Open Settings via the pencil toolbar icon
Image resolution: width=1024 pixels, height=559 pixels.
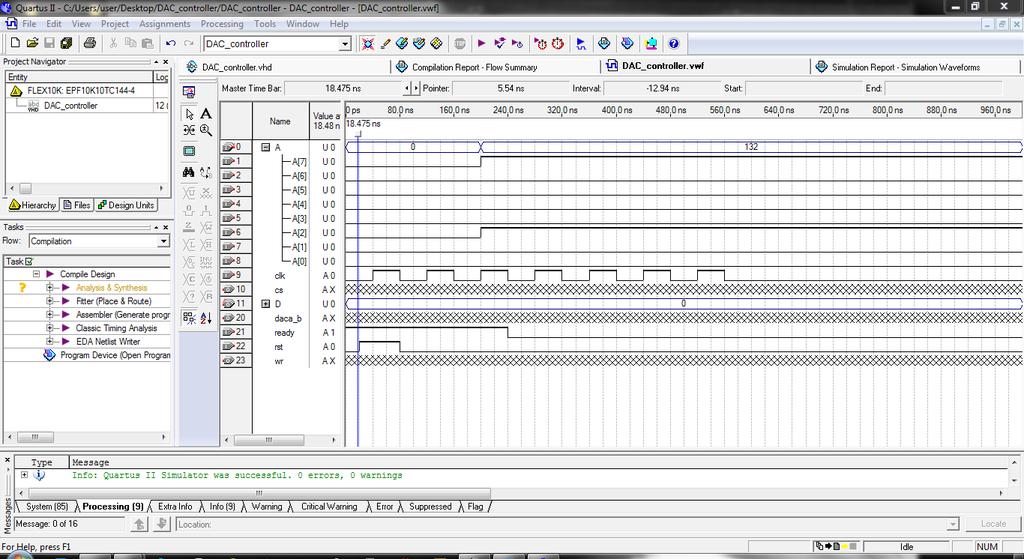[x=385, y=44]
